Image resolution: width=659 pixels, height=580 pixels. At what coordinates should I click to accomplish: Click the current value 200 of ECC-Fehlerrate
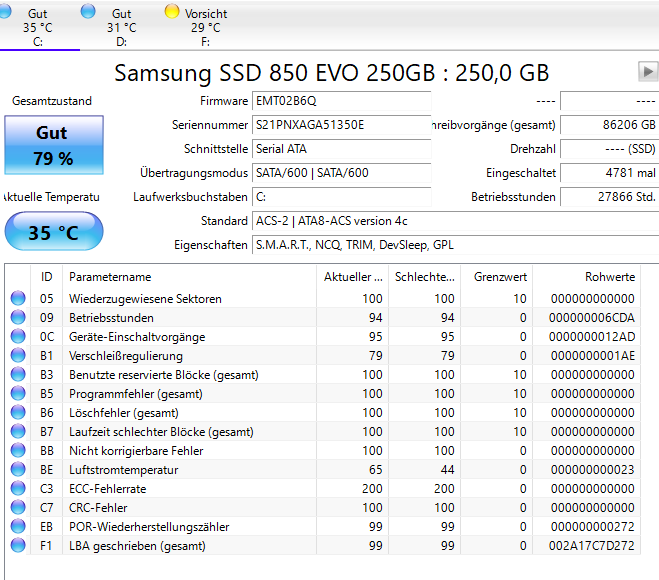(372, 489)
